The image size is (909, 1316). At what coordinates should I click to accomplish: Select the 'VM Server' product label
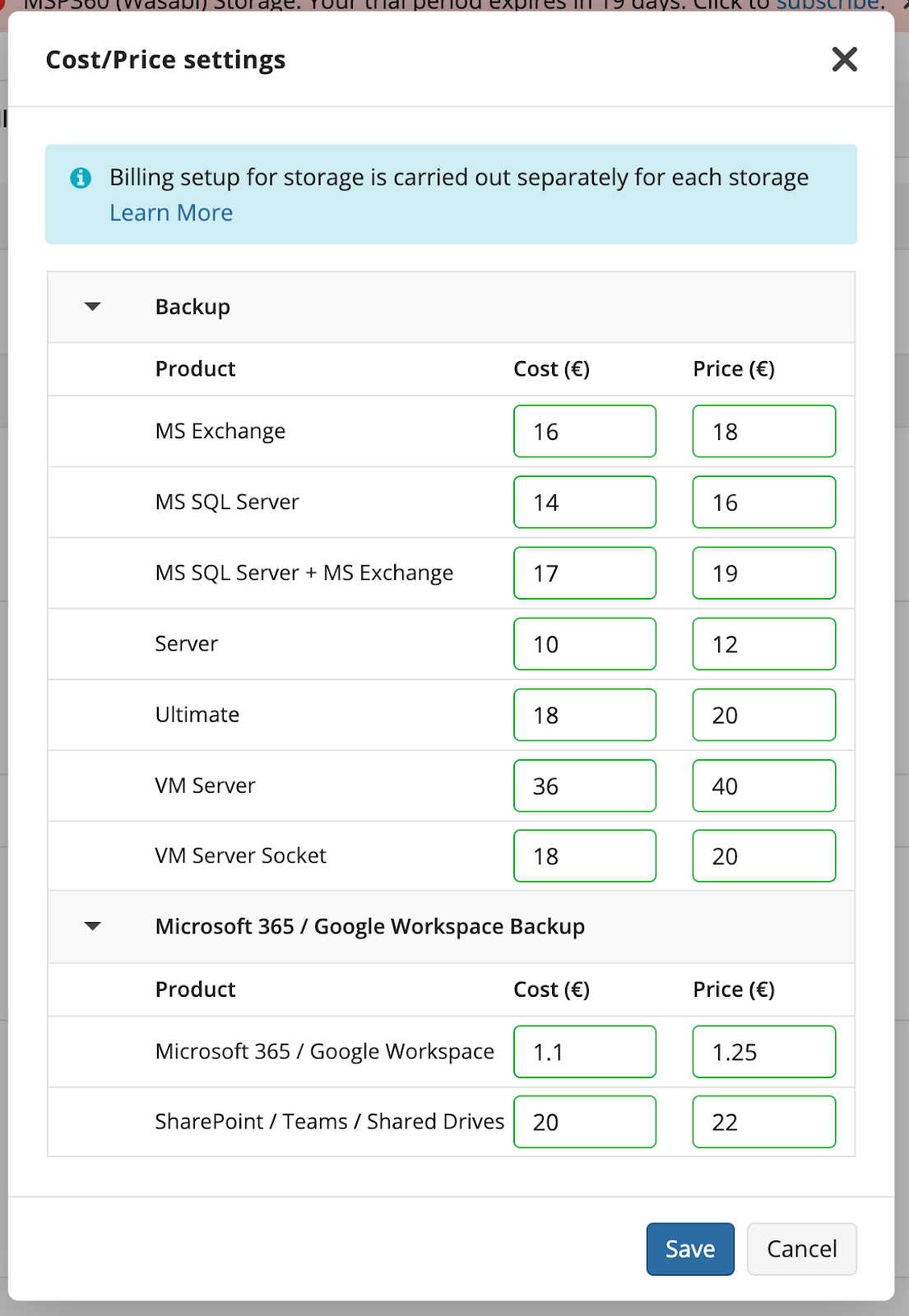tap(206, 785)
